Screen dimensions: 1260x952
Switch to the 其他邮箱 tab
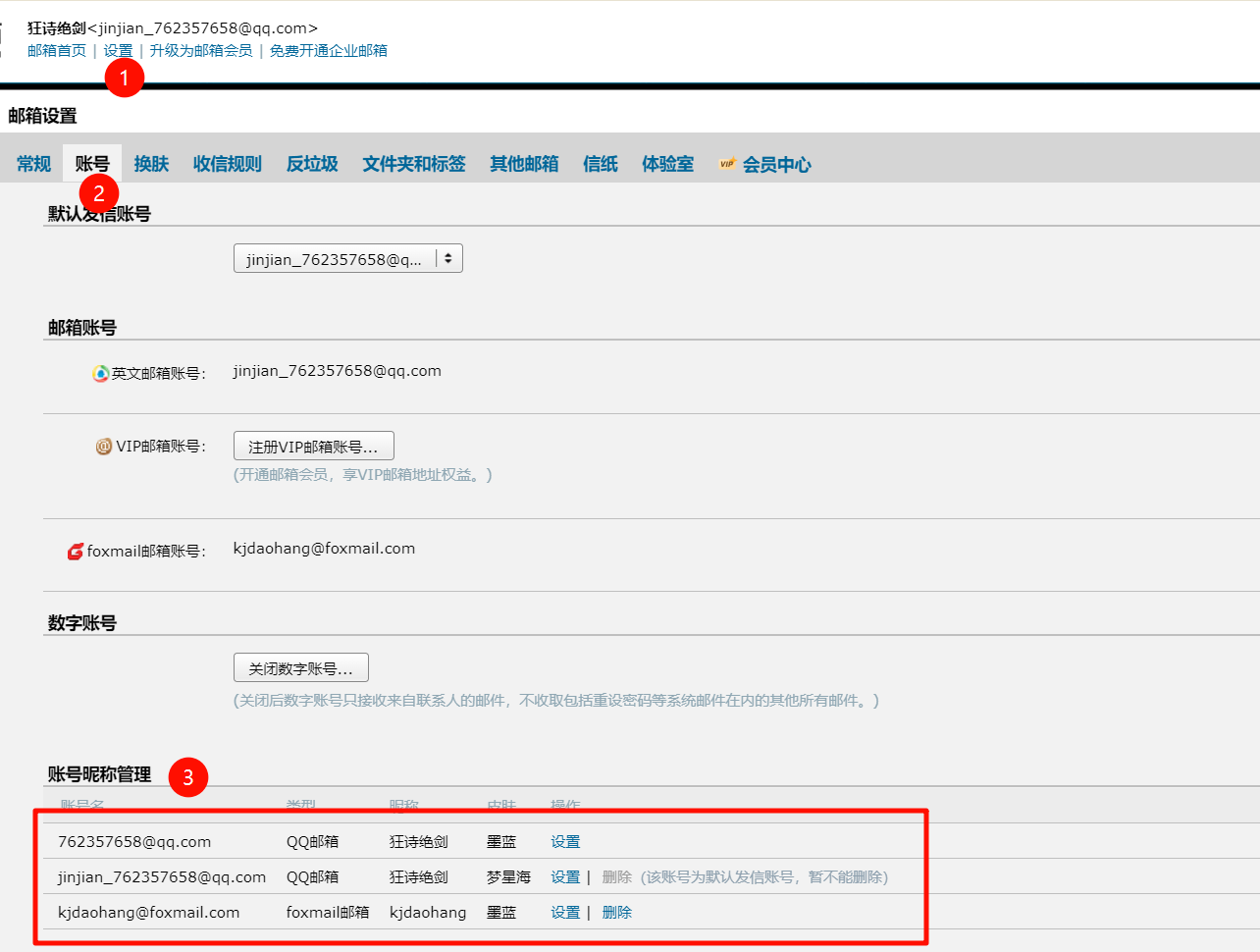(x=524, y=164)
